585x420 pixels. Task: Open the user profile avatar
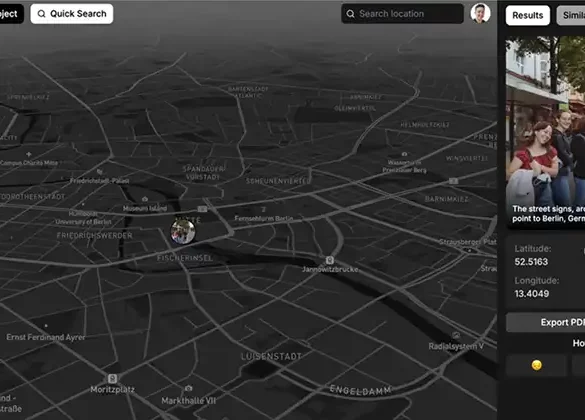pyautogui.click(x=480, y=13)
